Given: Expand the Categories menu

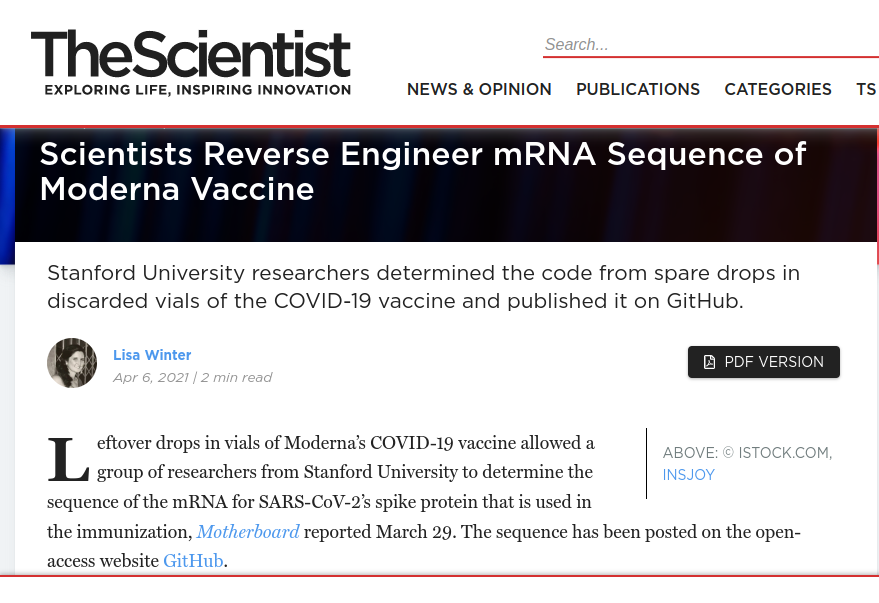Looking at the screenshot, I should coord(778,89).
